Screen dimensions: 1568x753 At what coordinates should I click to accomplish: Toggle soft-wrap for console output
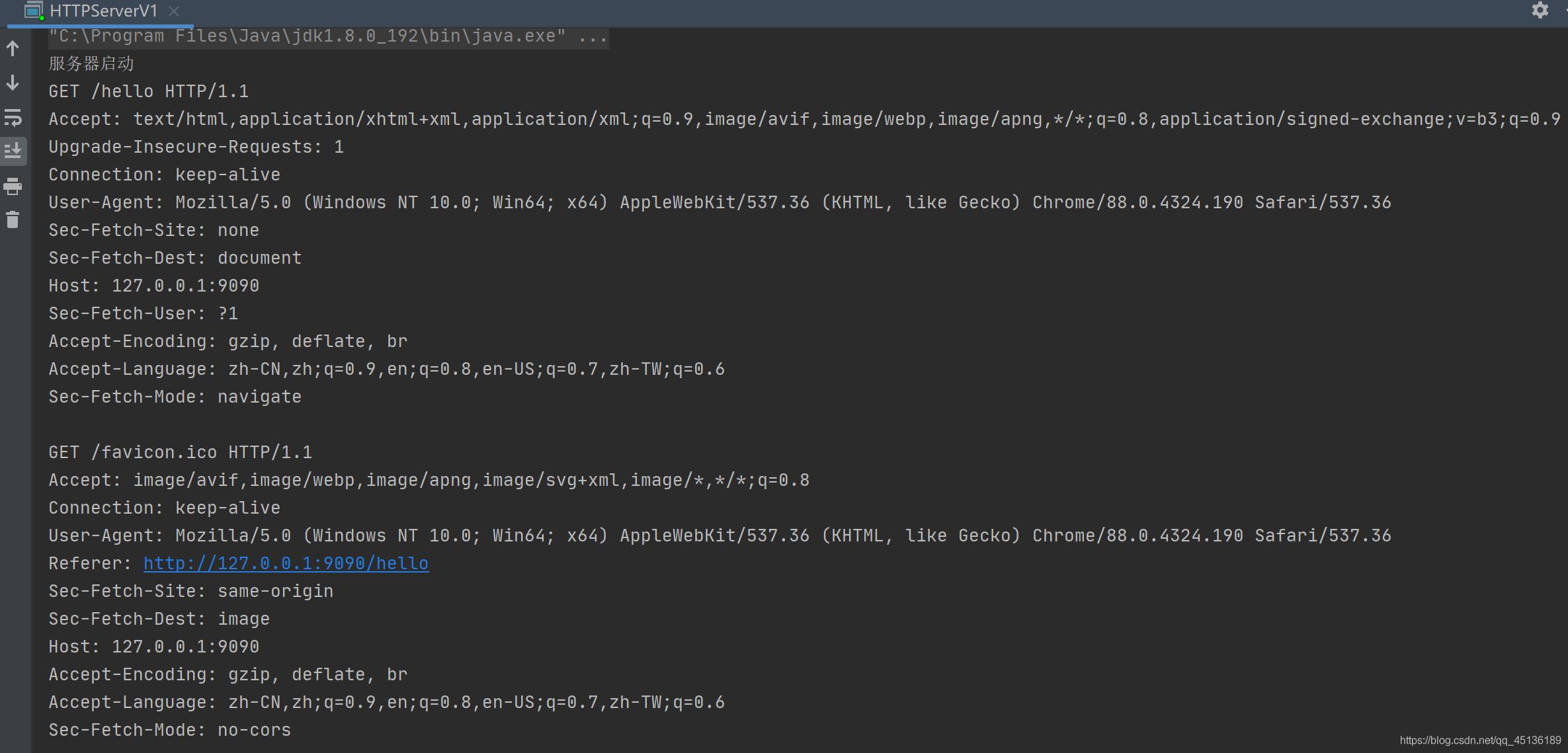click(x=13, y=118)
